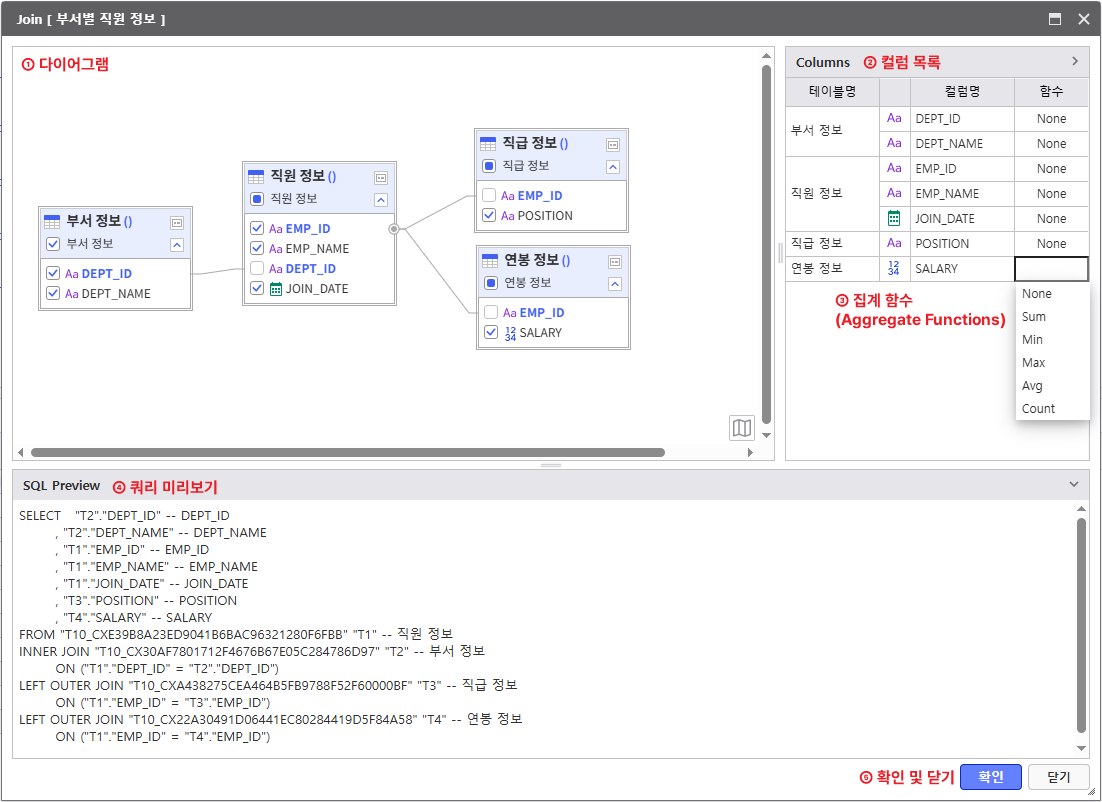
Task: Maximize the Join dialog window
Action: click(1054, 19)
